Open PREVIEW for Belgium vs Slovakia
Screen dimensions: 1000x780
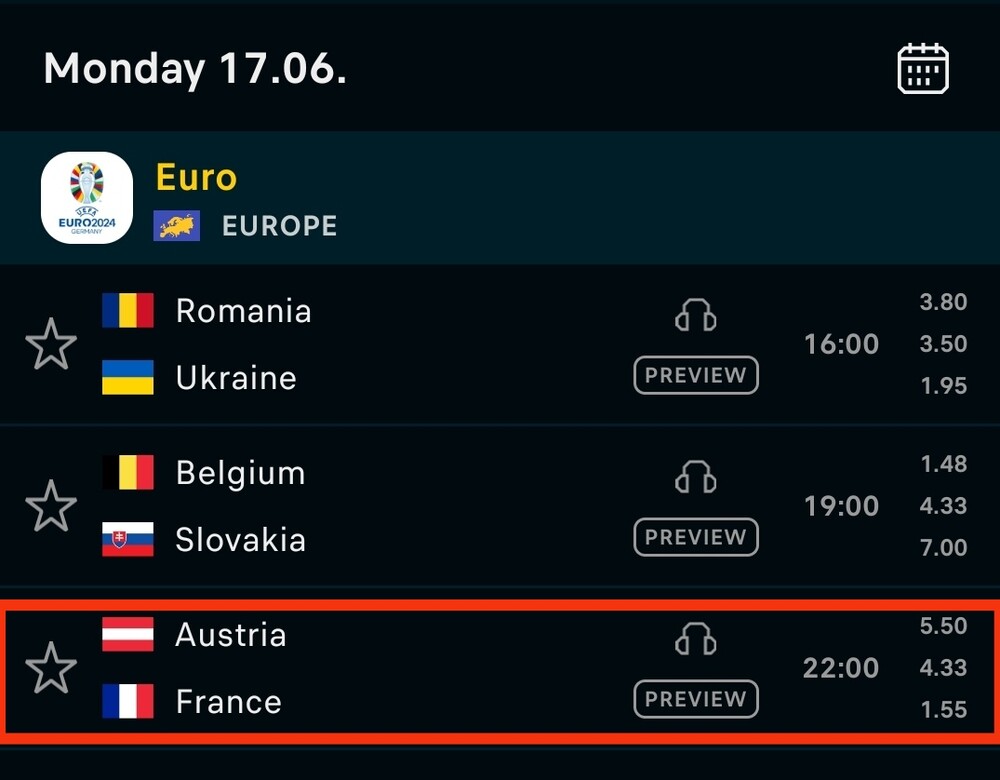click(x=696, y=537)
